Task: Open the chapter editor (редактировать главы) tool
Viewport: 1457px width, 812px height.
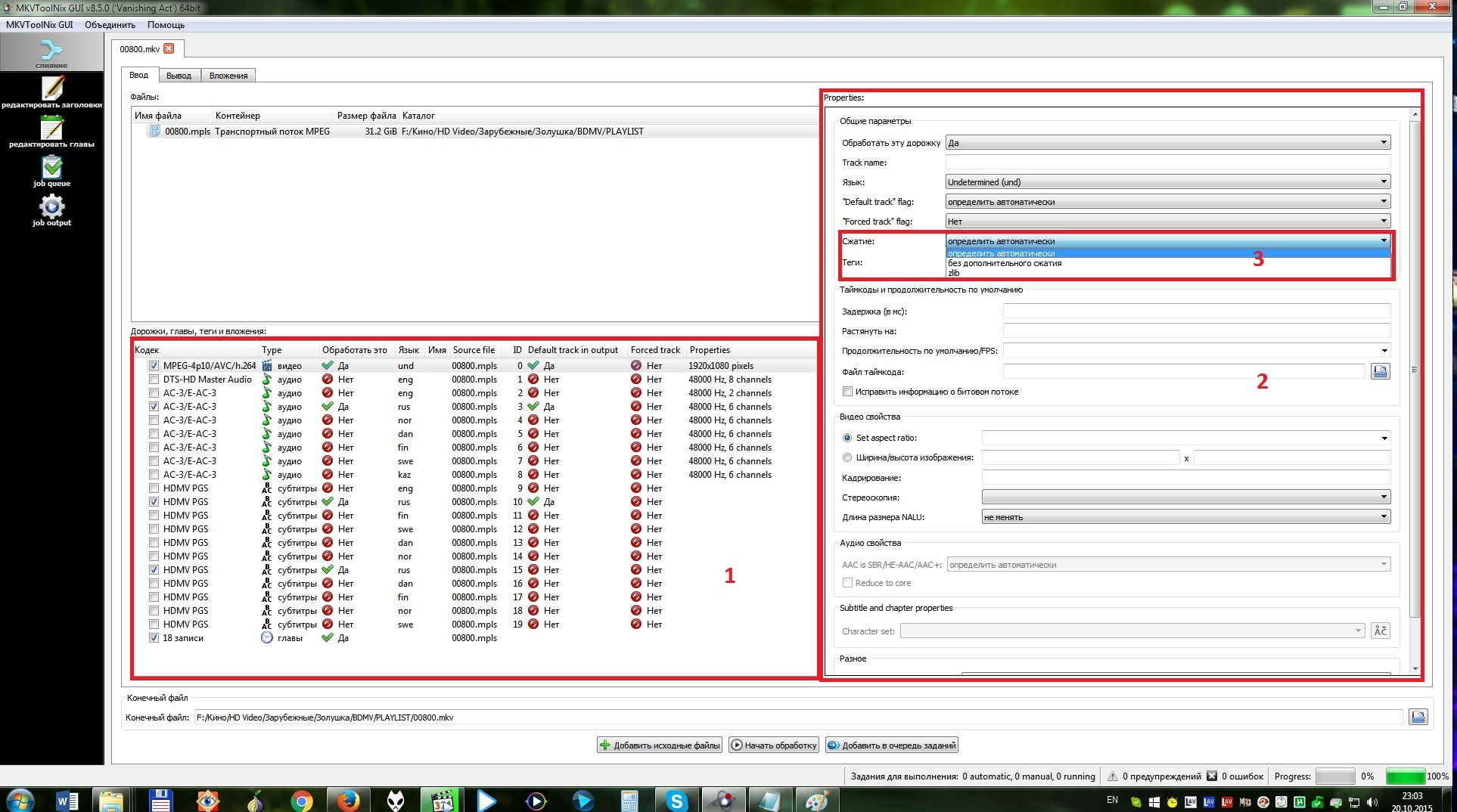Action: point(51,132)
